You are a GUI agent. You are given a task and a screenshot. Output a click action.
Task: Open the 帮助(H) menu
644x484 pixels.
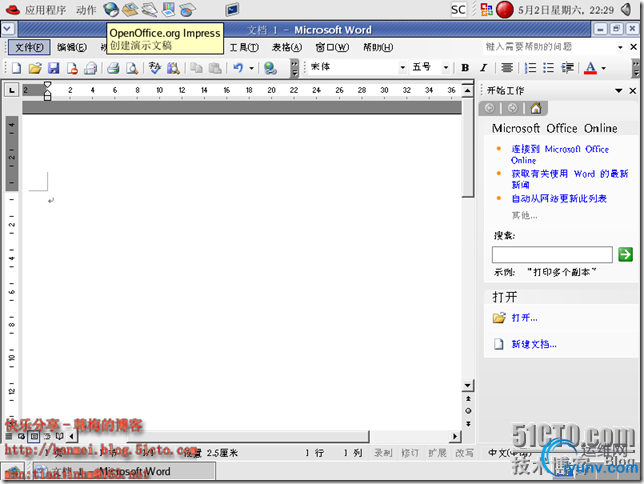pos(378,47)
